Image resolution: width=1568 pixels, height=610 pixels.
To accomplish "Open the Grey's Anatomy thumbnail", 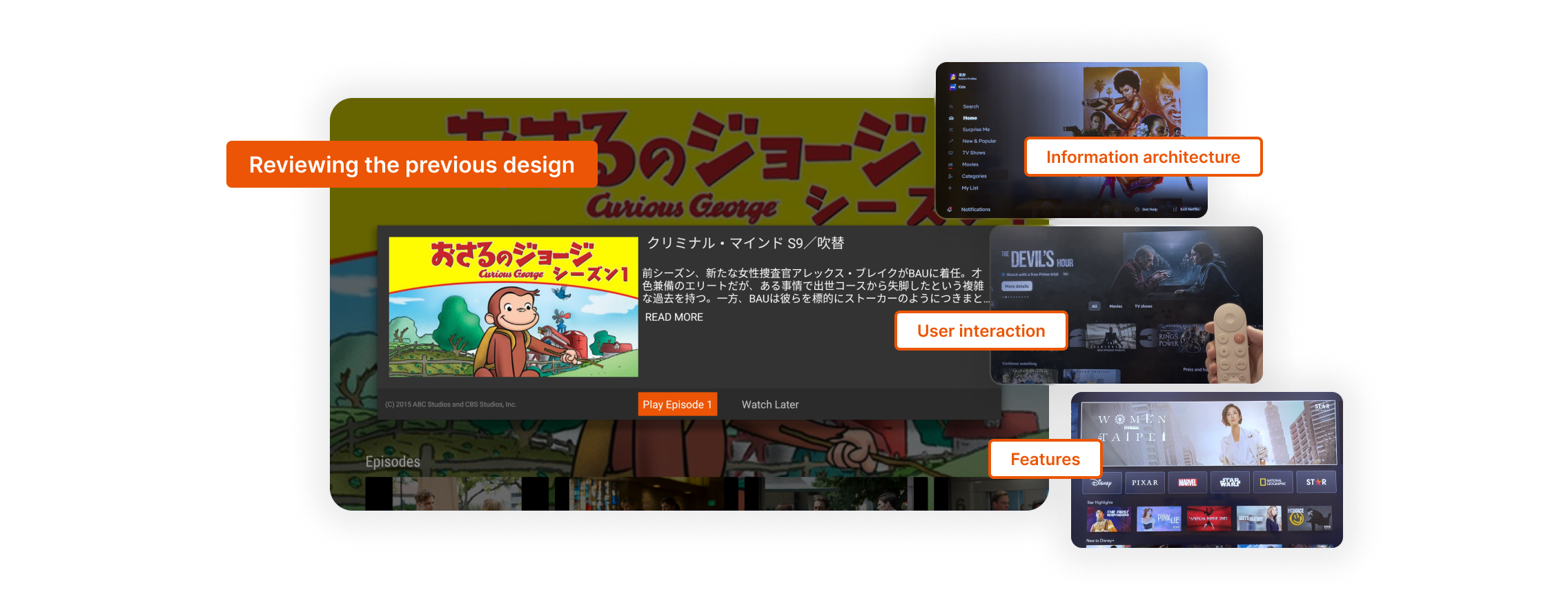I will point(1259,518).
